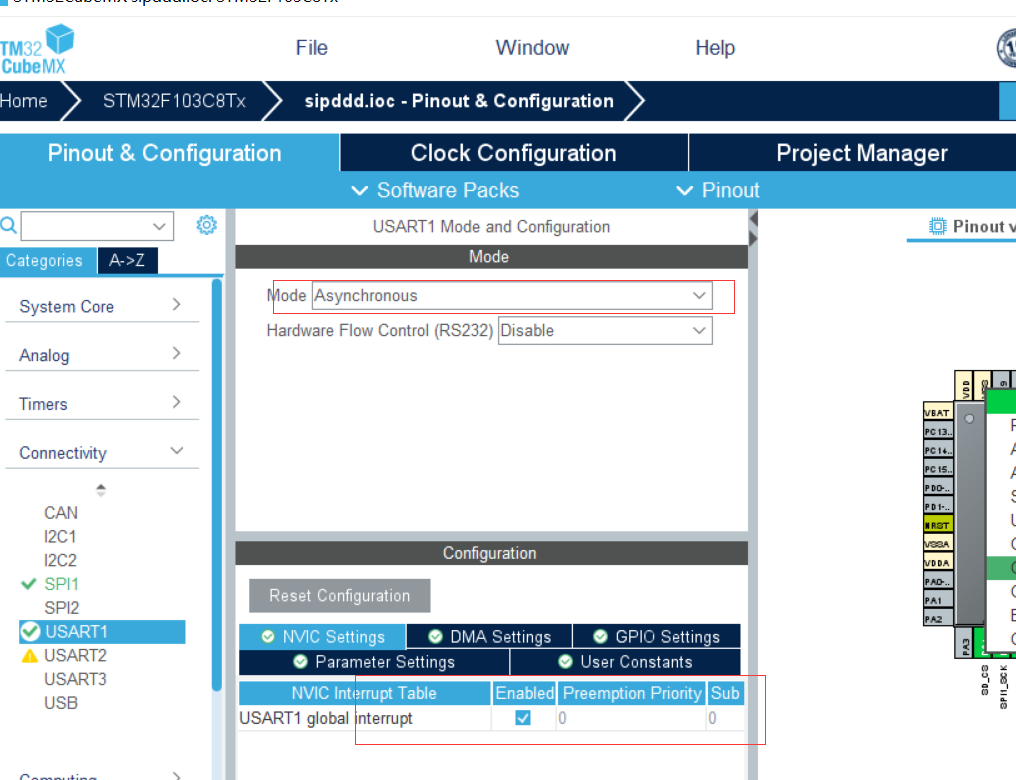Click the Pinout view chip icon
Screen dimensions: 1016x780
click(937, 226)
